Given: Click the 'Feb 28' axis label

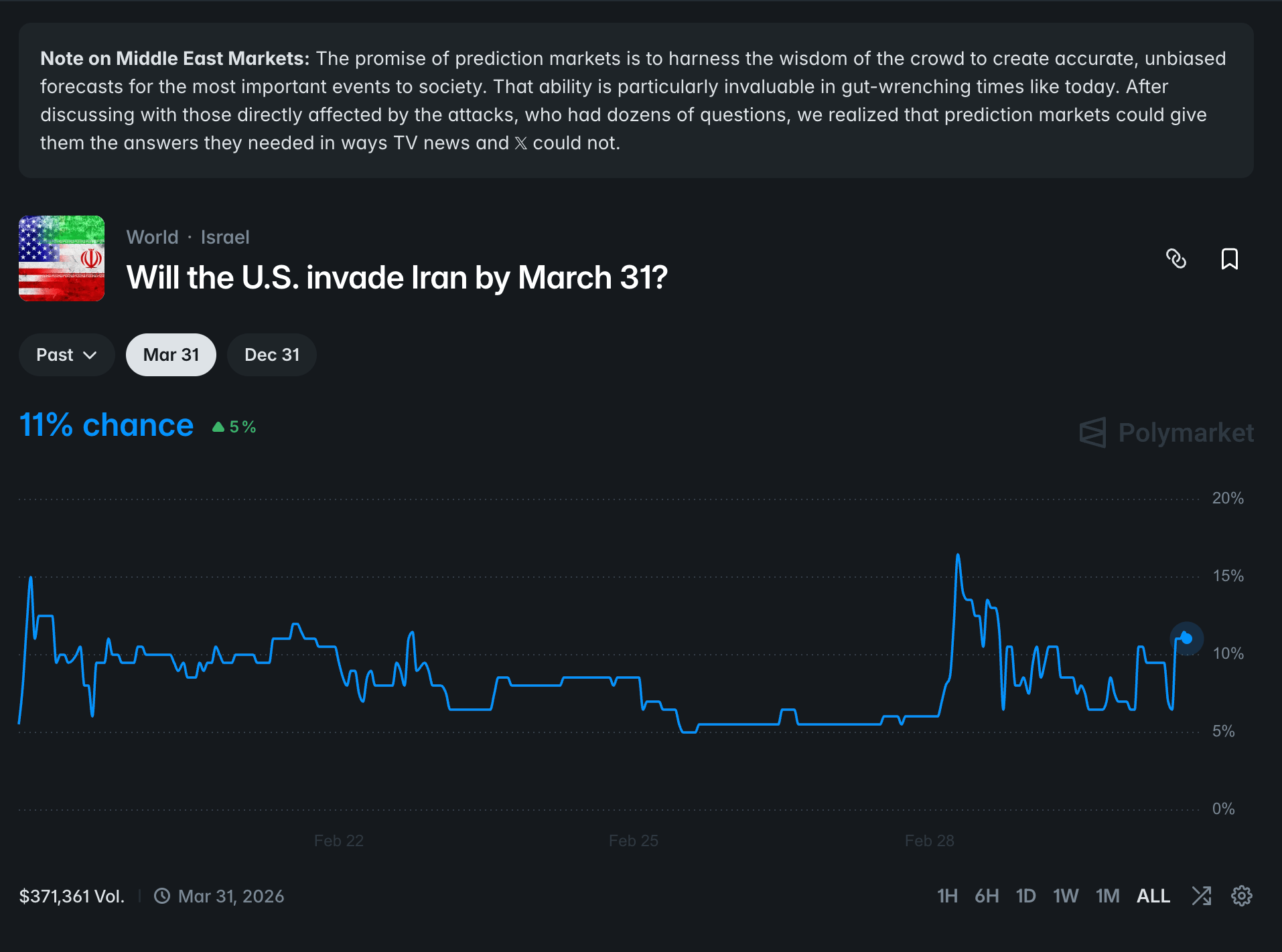Looking at the screenshot, I should click(x=930, y=841).
